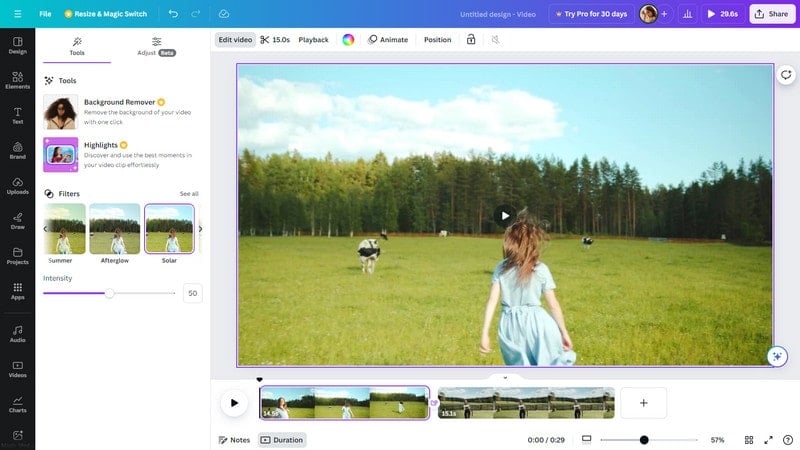Switch to the Adjust Beta tab
Screen dimensions: 800x450
156,46
